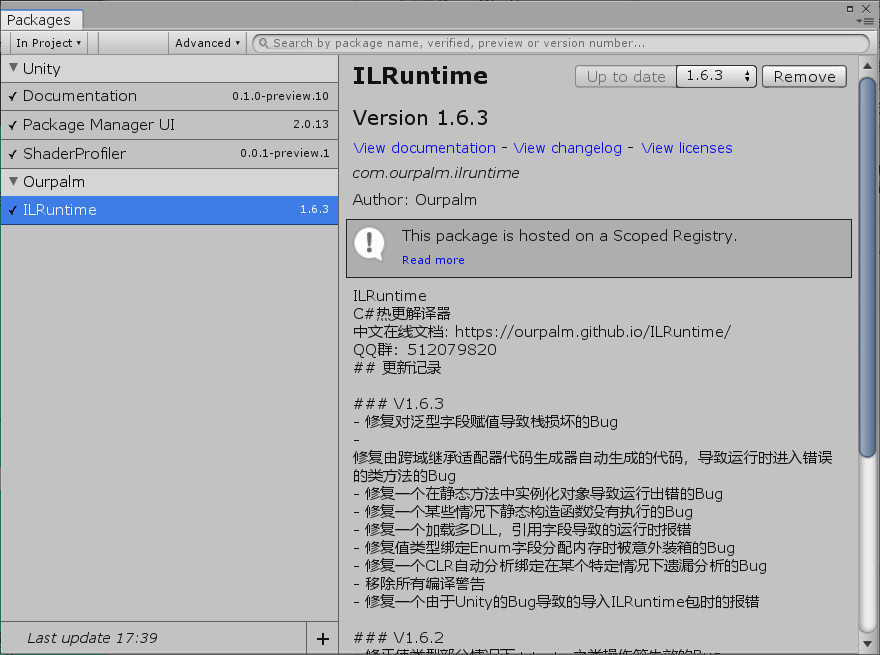
Task: Click the 2.0.13 version label
Action: click(311, 124)
